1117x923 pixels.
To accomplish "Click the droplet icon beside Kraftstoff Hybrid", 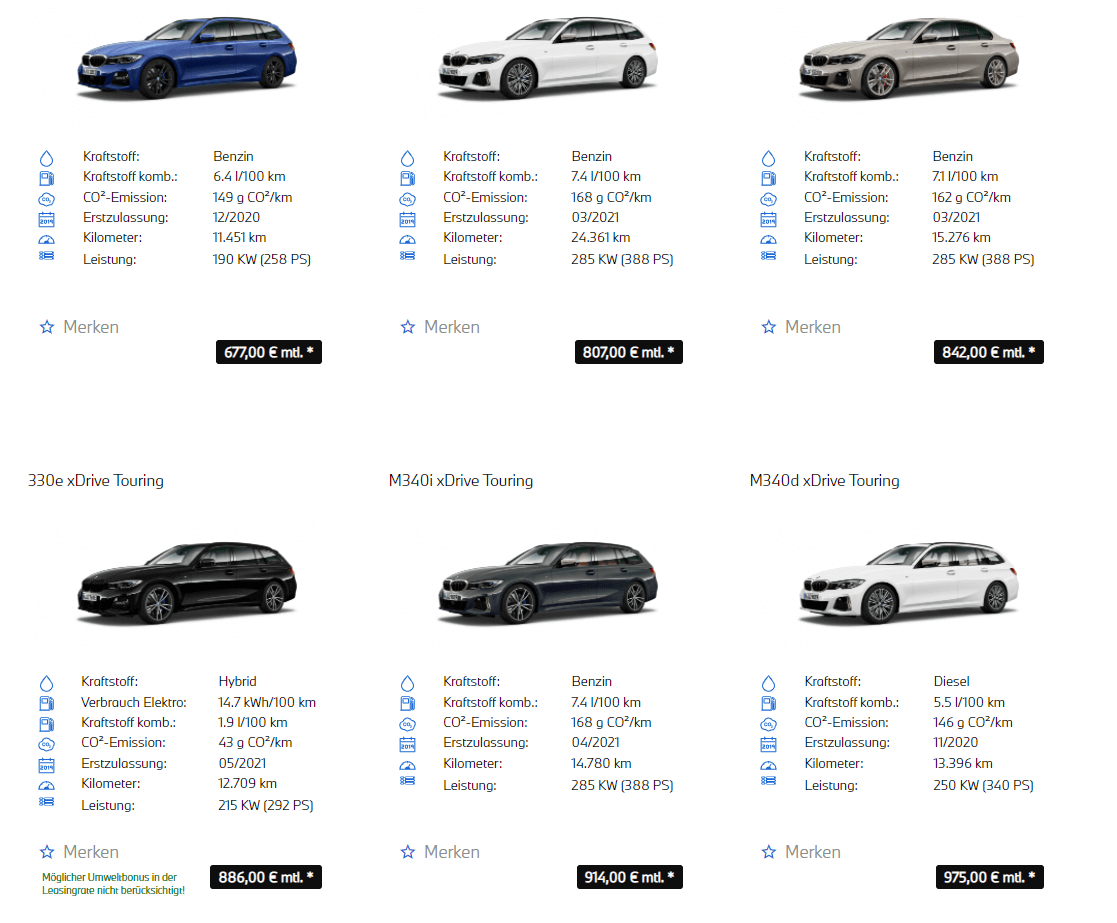I will point(46,684).
